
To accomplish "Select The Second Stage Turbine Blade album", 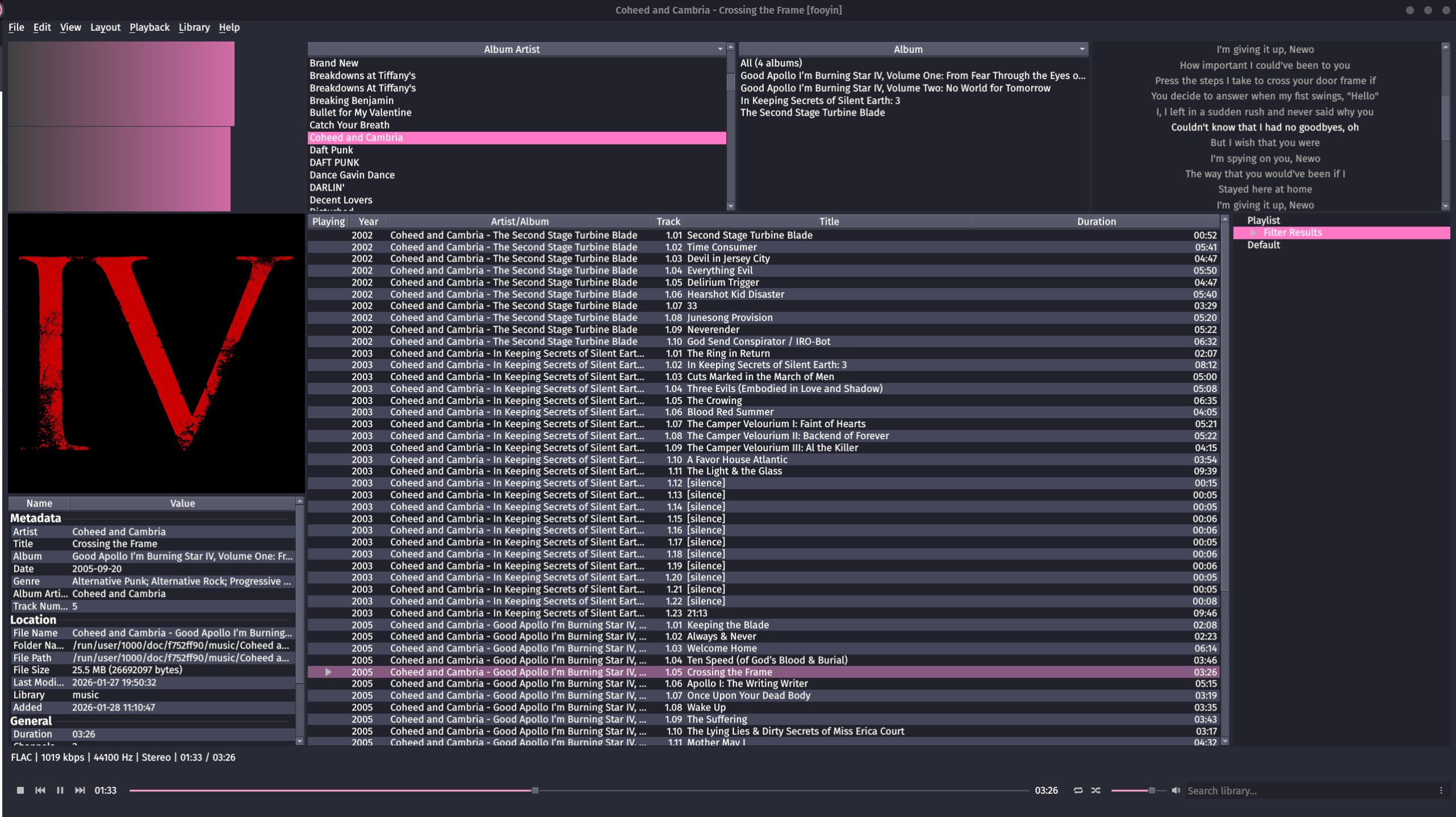I will (x=812, y=113).
